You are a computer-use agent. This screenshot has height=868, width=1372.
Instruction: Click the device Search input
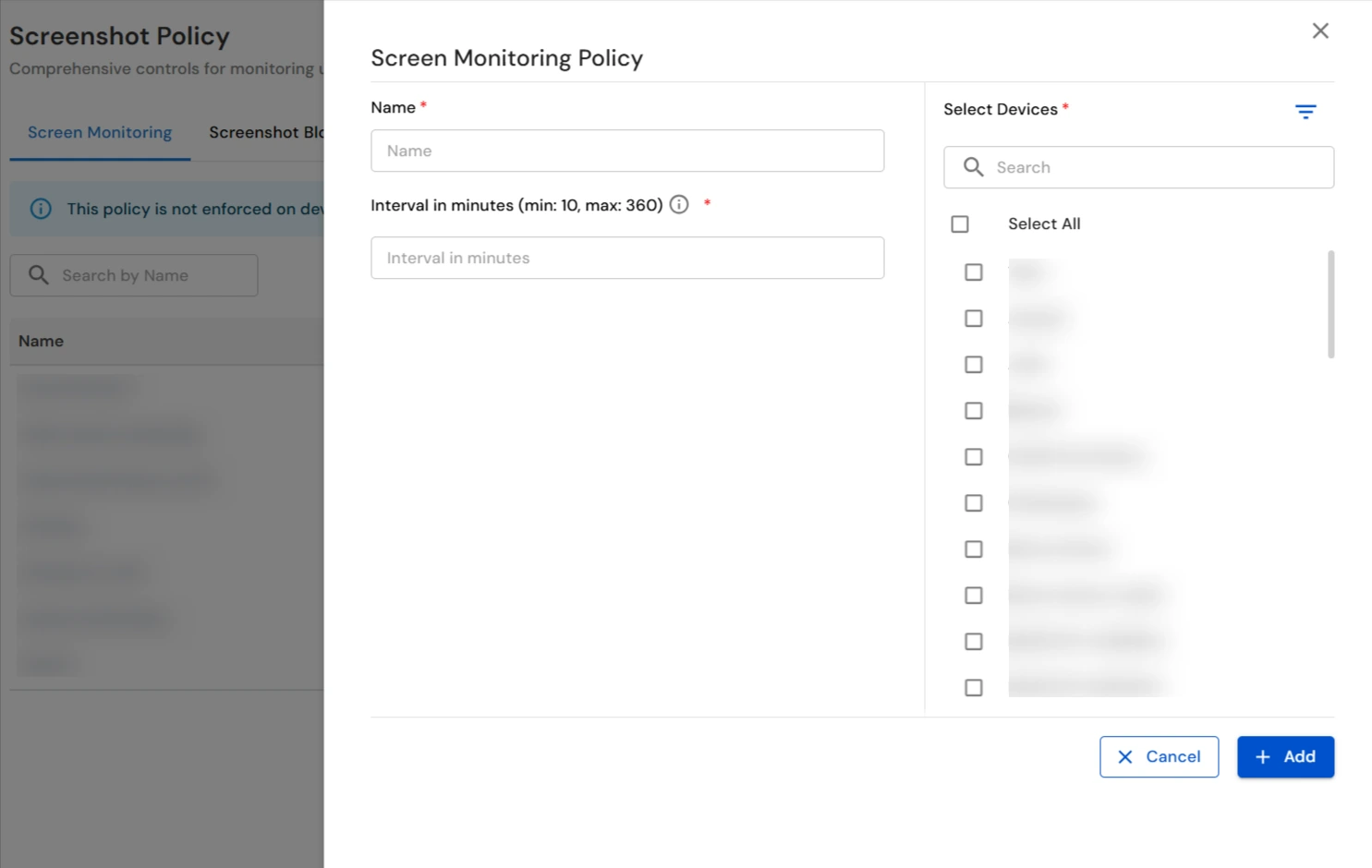[x=1138, y=167]
